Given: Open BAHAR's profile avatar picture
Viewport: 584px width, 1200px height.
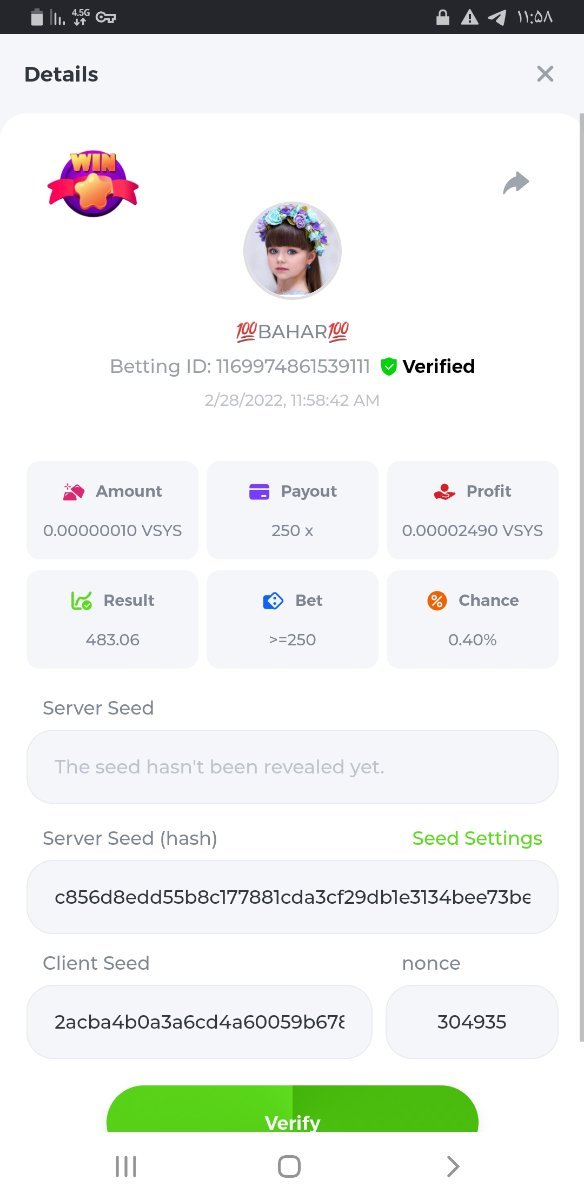Looking at the screenshot, I should click(x=292, y=250).
